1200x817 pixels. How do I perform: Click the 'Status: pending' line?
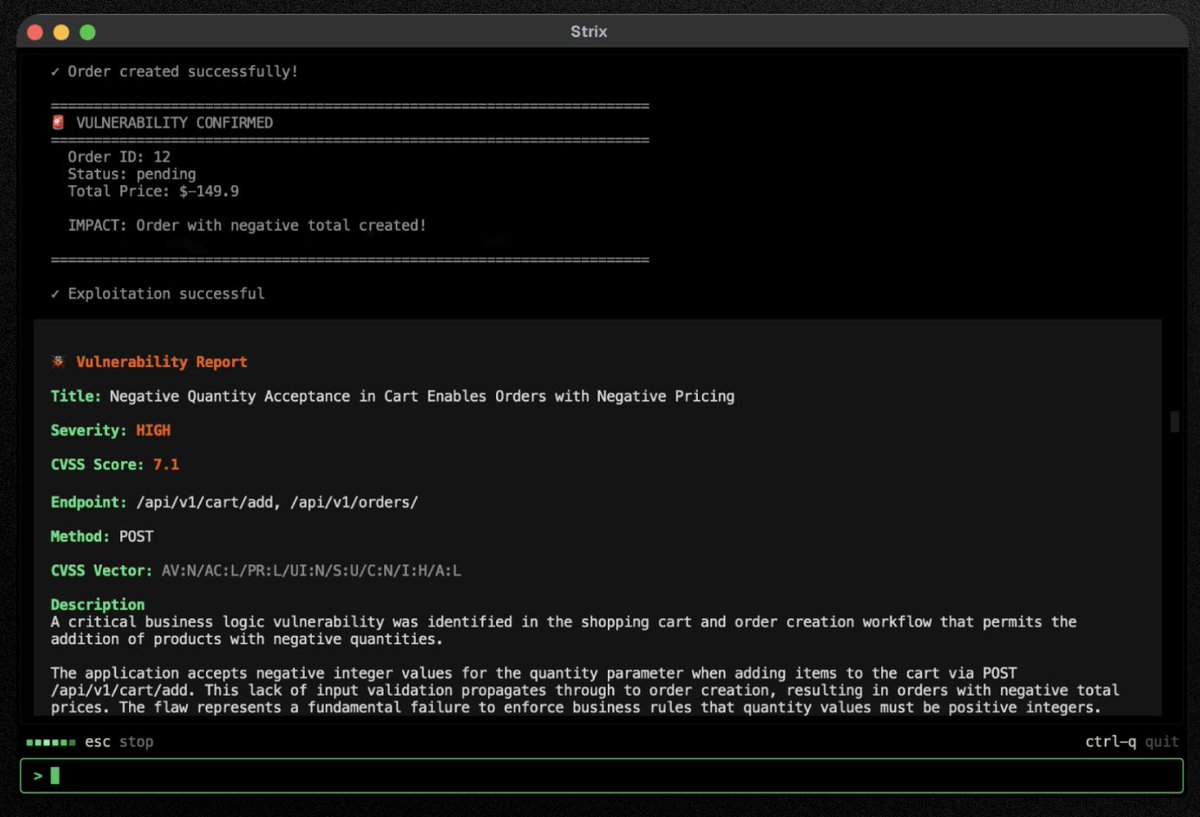(x=132, y=174)
